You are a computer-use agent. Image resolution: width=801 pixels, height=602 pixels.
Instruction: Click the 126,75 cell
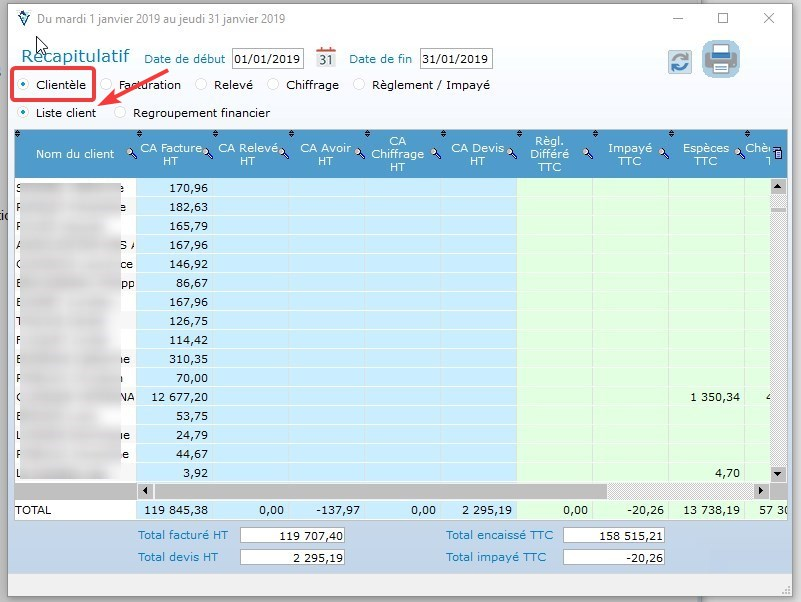click(x=175, y=321)
